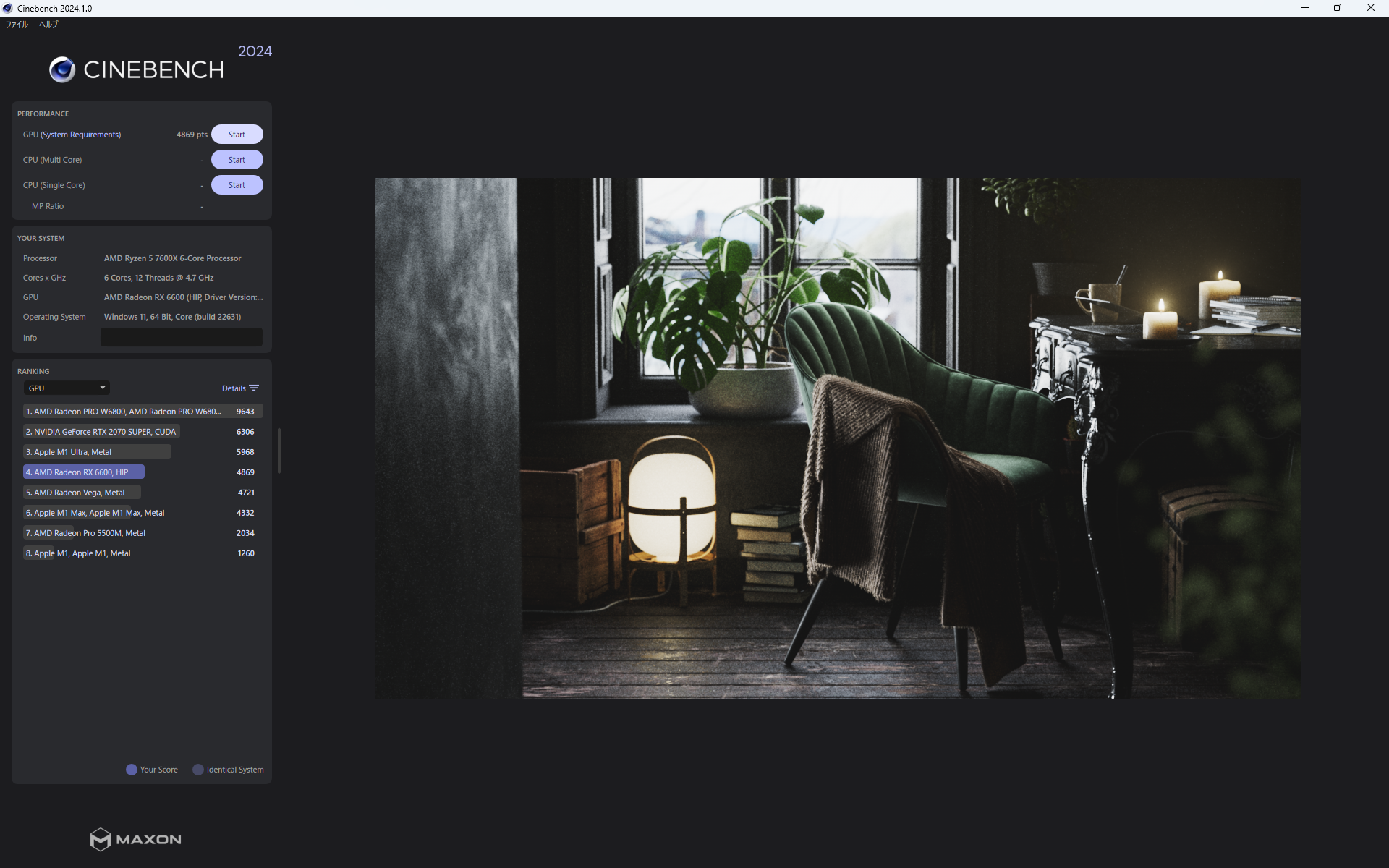Minimize the Cinebench window
Viewport: 1389px width, 868px height.
coord(1305,8)
